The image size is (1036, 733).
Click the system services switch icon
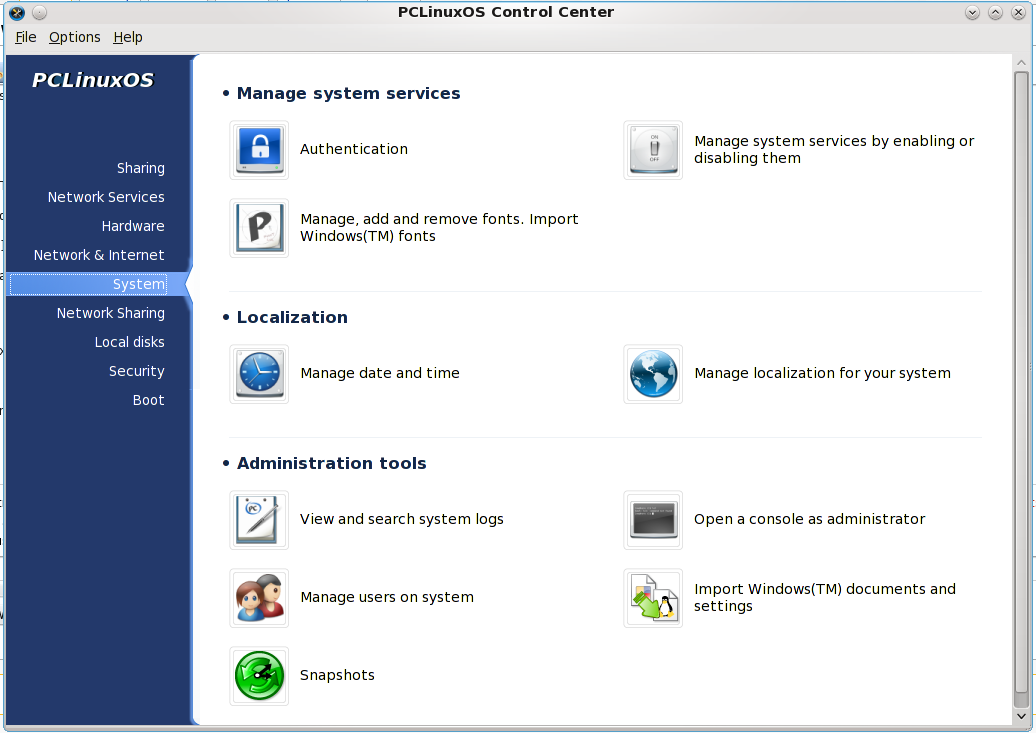(x=653, y=150)
